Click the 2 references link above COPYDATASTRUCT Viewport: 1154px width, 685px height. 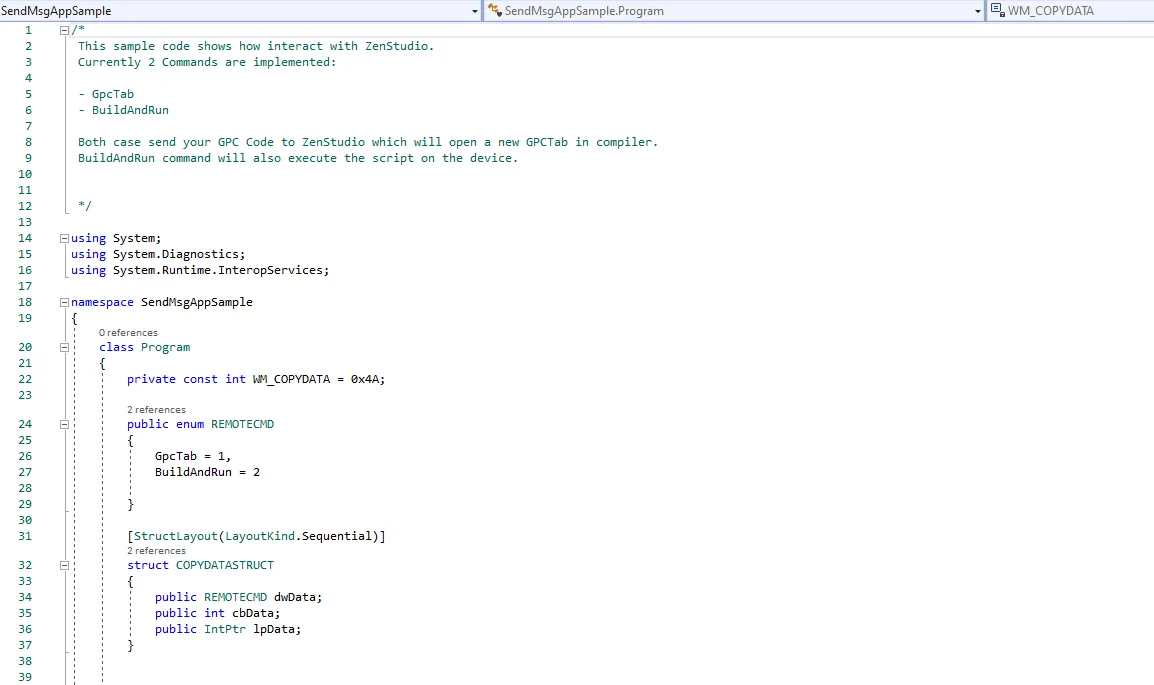(156, 550)
